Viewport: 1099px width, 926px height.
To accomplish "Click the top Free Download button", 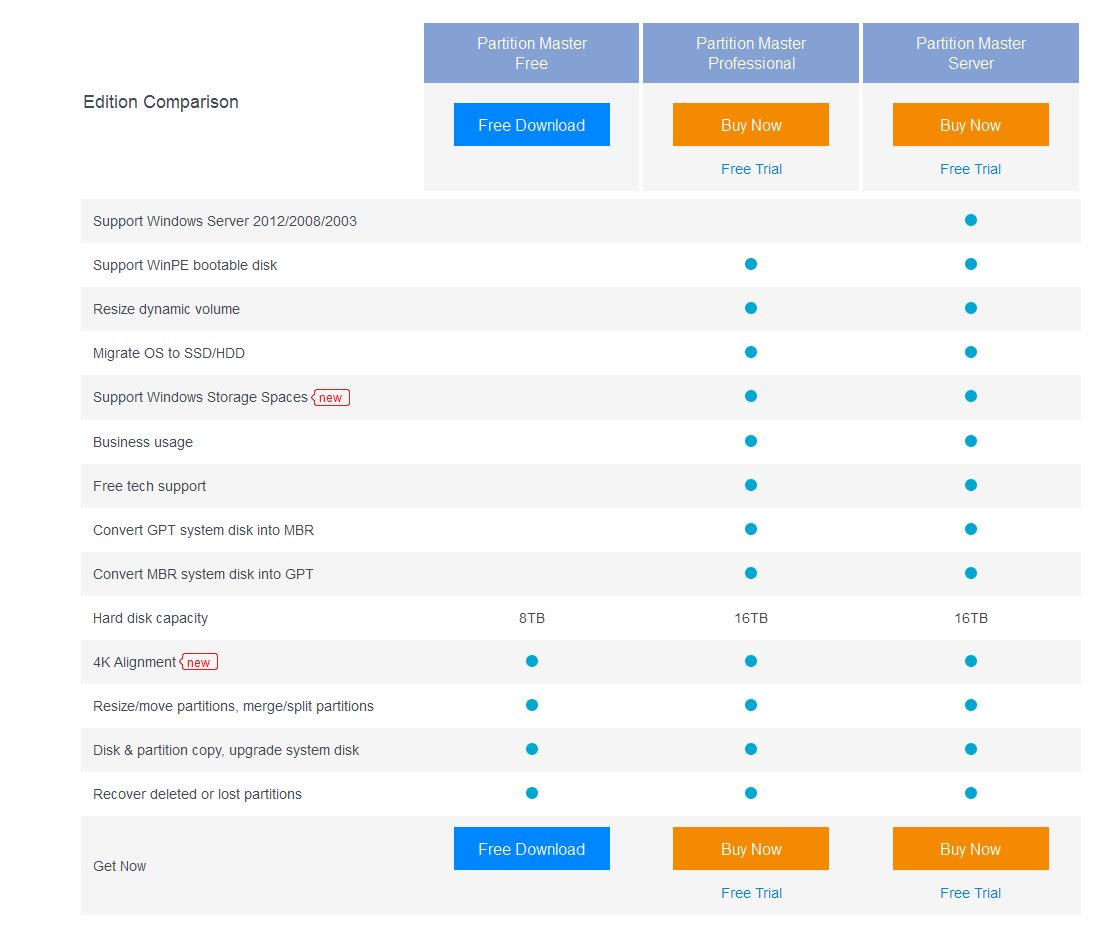I will 531,125.
